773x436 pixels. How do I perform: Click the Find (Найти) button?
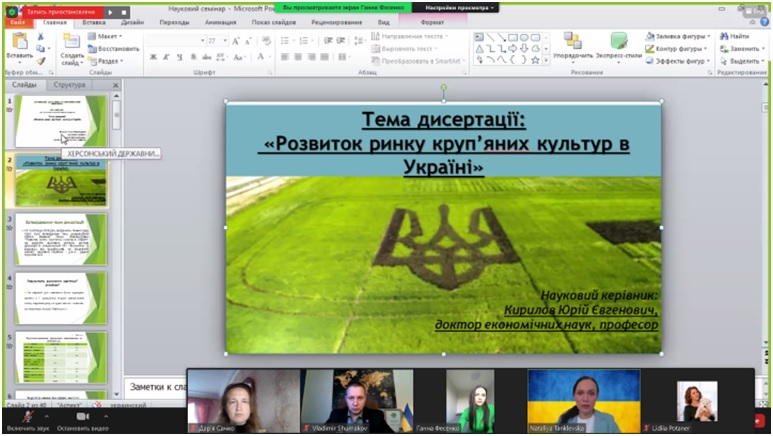[x=735, y=36]
